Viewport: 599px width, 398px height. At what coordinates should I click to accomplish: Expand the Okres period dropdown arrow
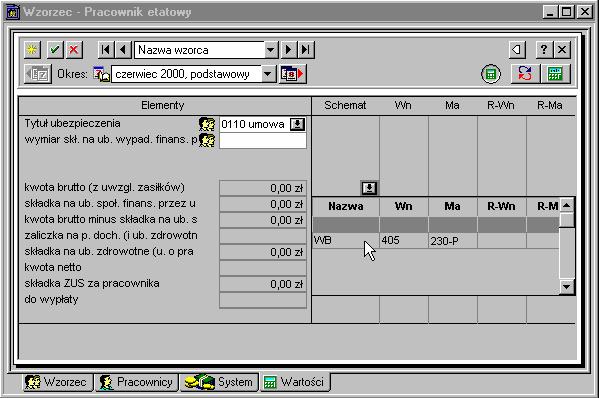point(268,74)
